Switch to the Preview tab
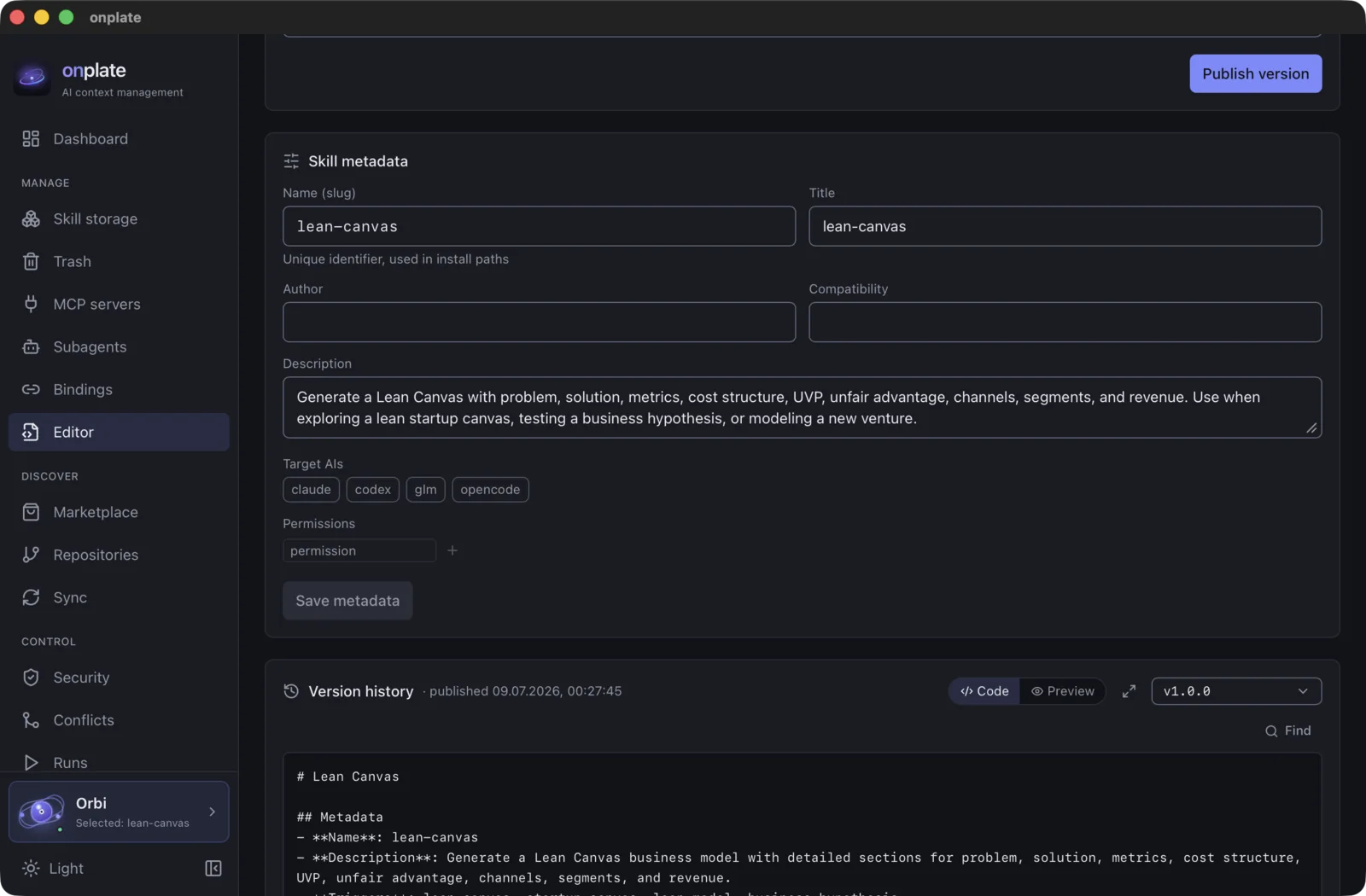1366x896 pixels. point(1063,691)
